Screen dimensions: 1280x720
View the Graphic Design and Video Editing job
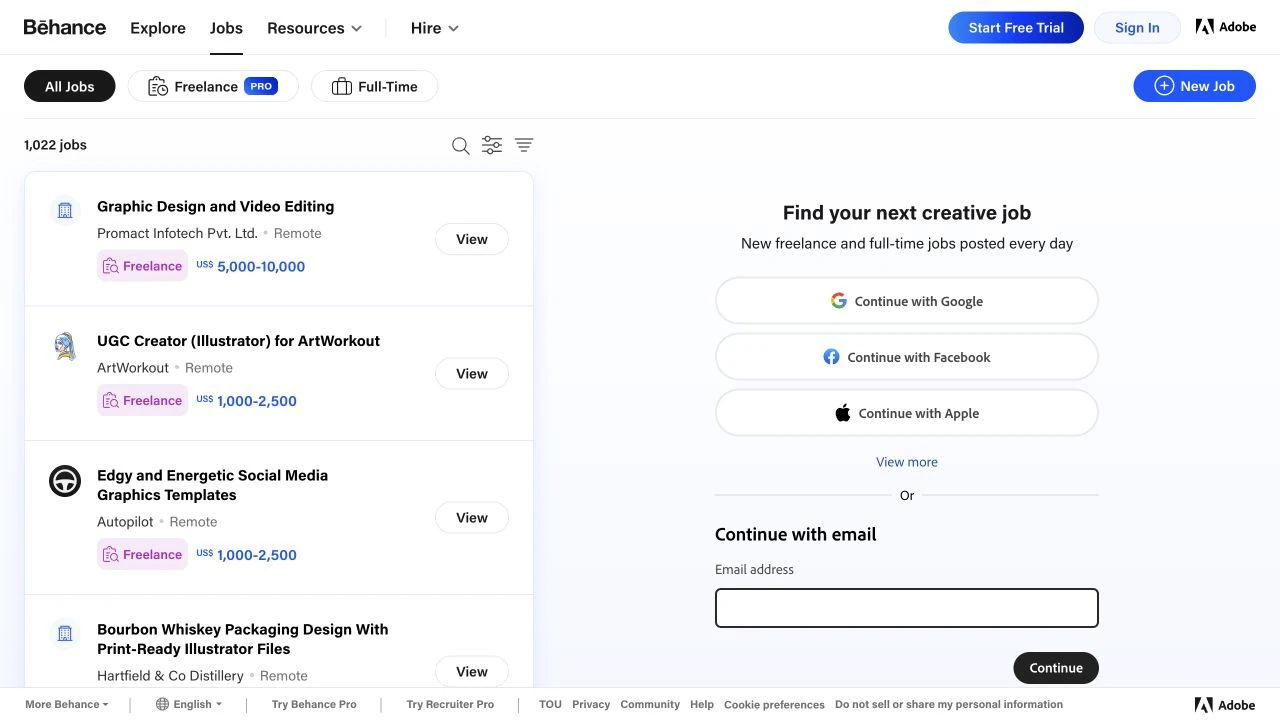pos(472,239)
